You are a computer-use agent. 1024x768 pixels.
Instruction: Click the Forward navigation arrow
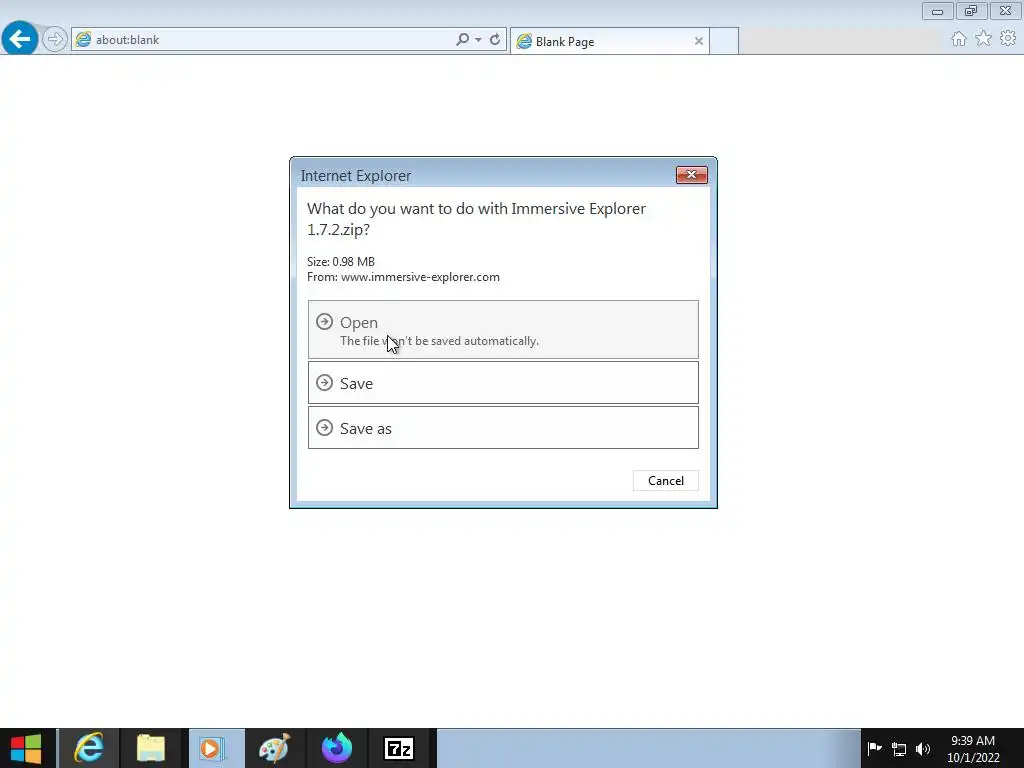coord(55,39)
